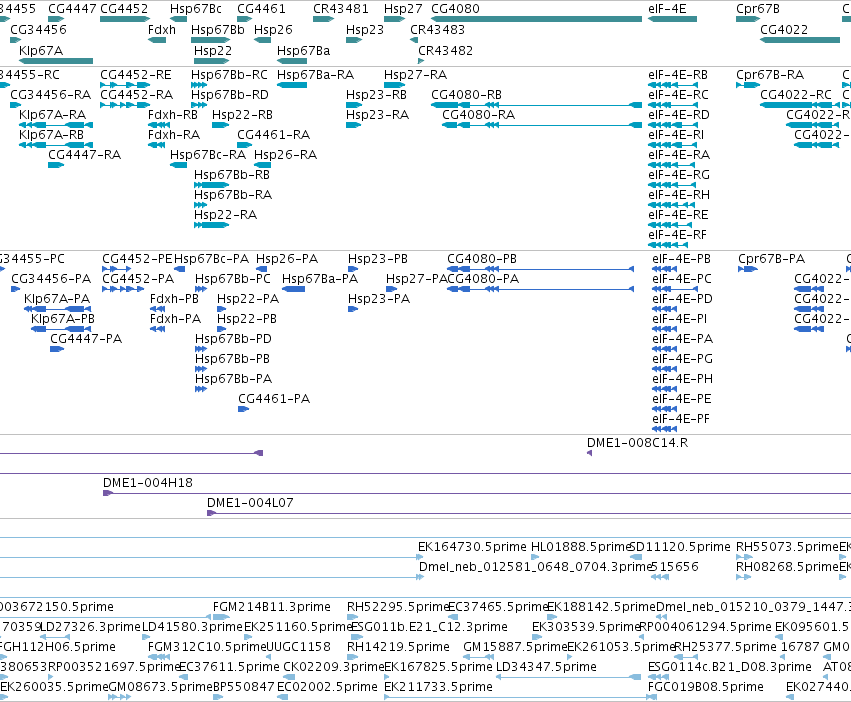
Task: Select EST label FGM214B11.3prime
Action: point(271,606)
